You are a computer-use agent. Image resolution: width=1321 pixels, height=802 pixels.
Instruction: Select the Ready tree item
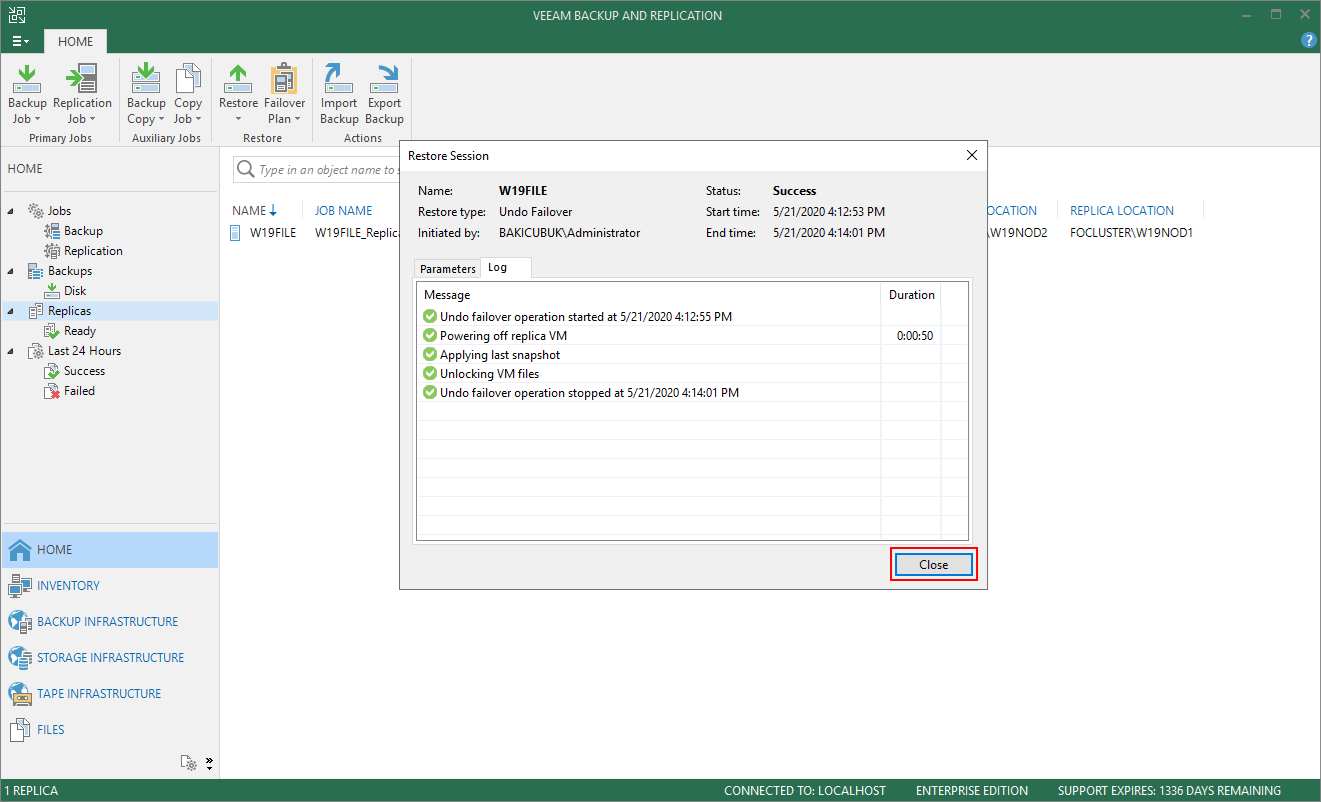point(70,331)
